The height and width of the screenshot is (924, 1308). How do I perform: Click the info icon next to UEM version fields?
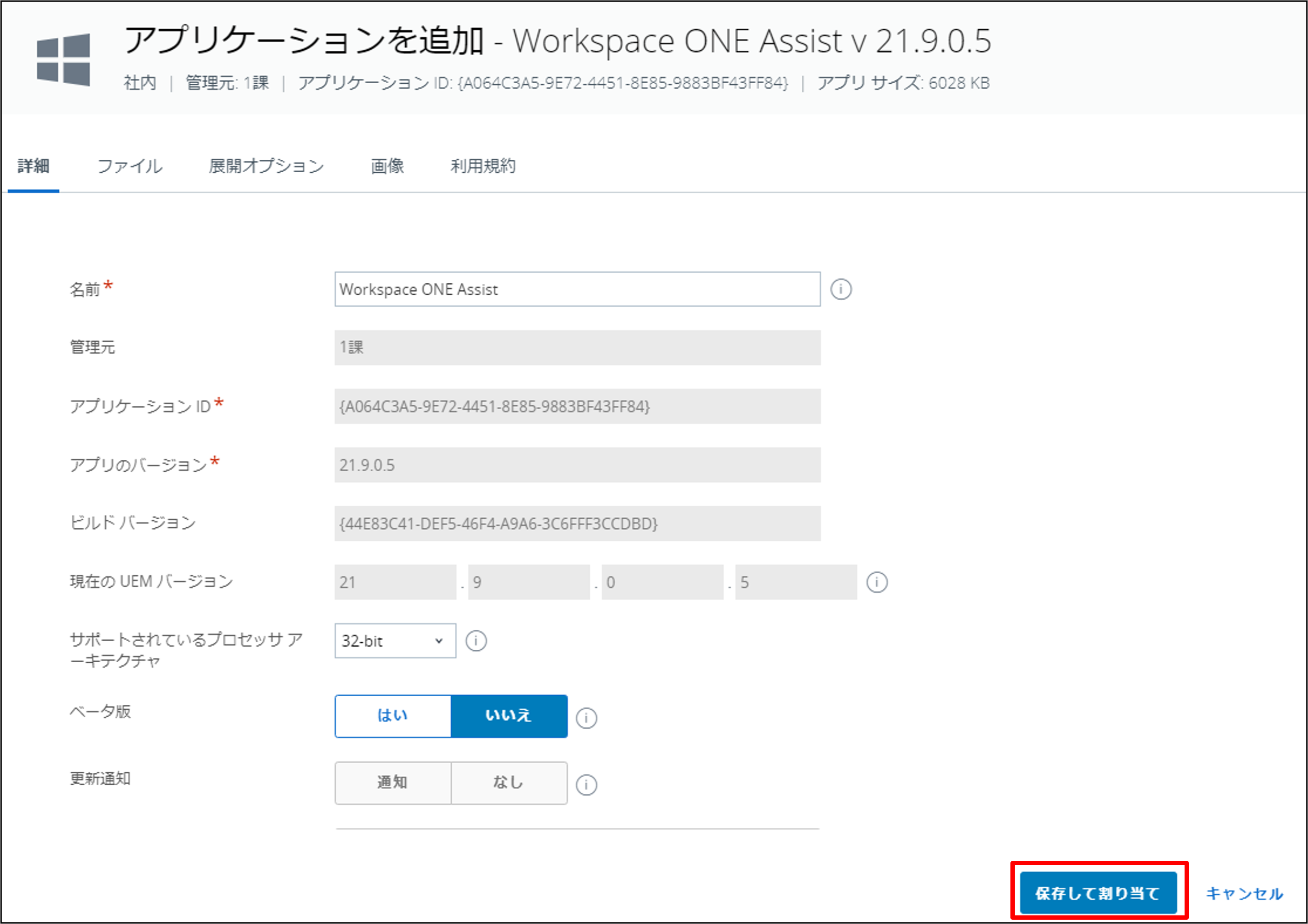(877, 582)
